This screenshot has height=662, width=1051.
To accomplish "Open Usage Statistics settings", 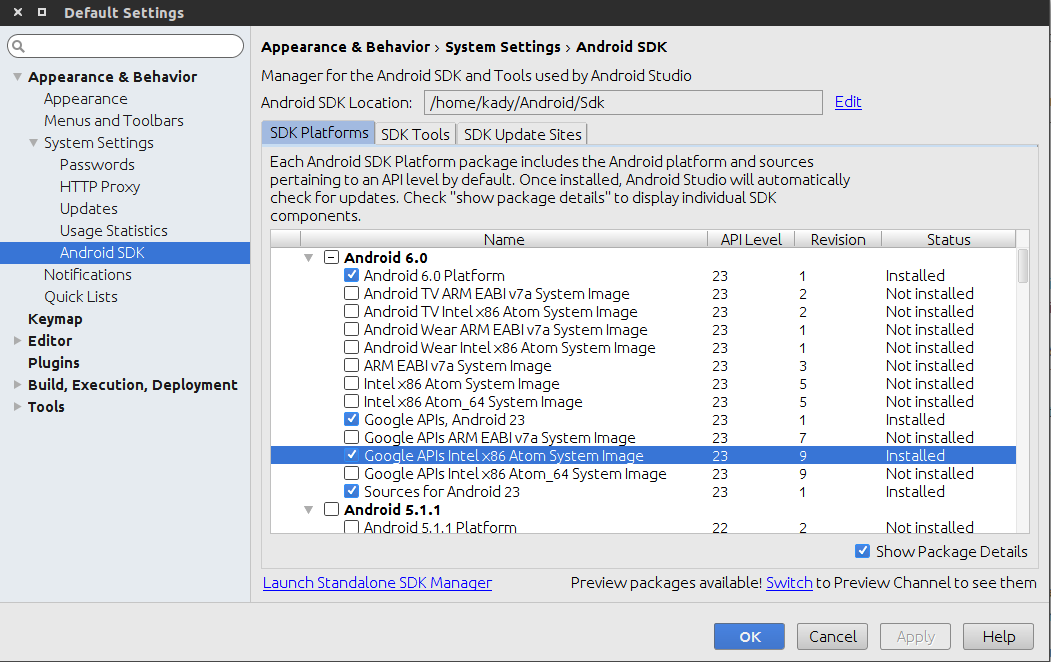I will [114, 231].
